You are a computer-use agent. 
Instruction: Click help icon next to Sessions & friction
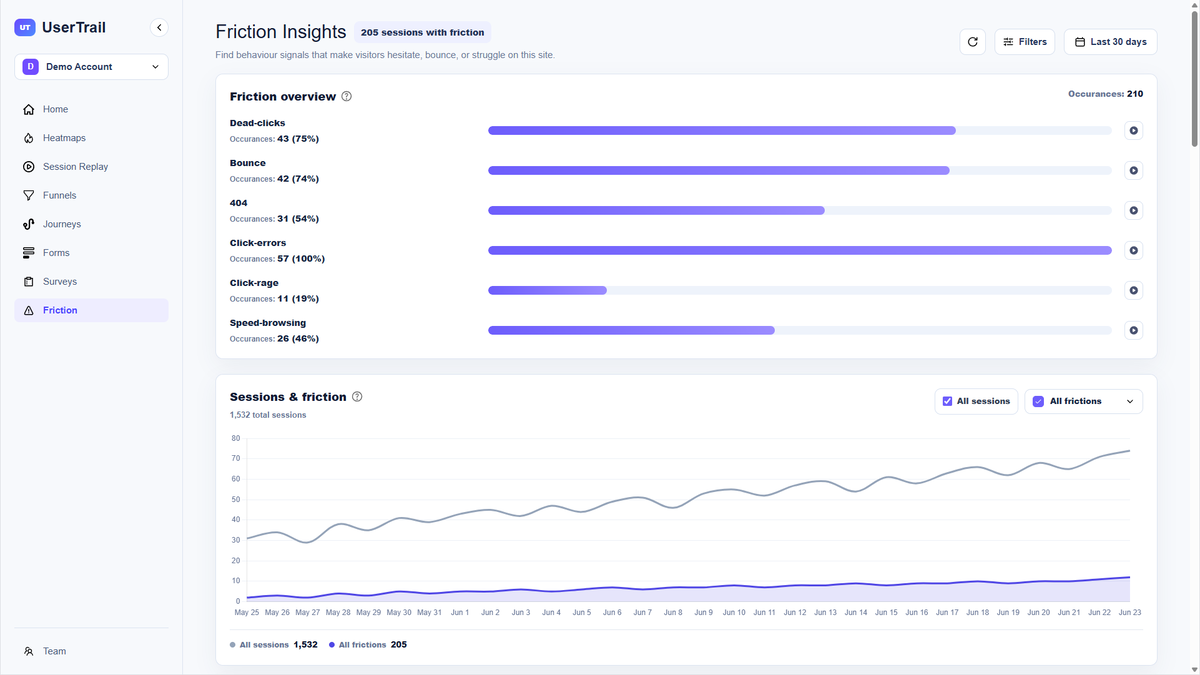pos(357,397)
